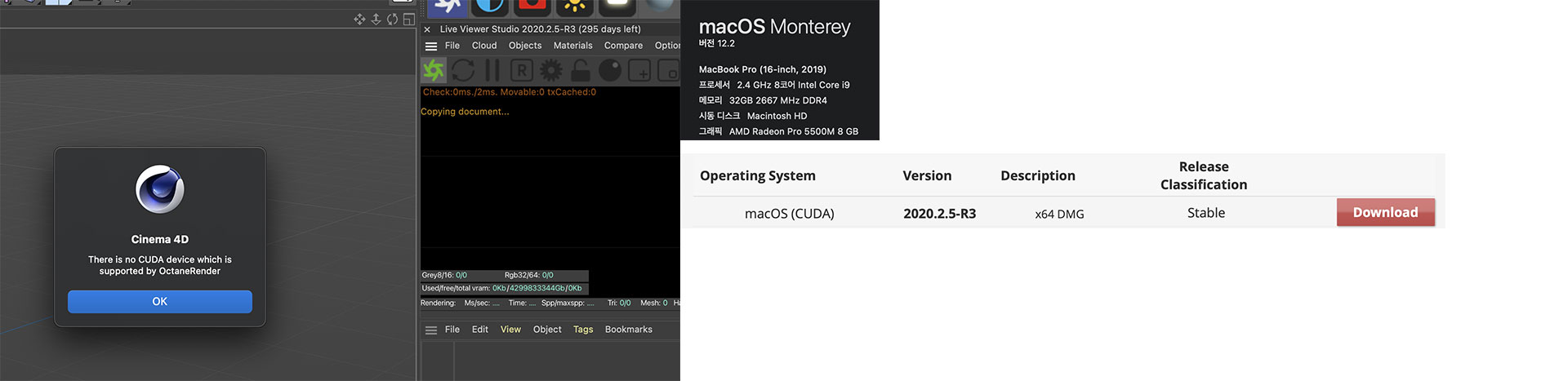Click the clay mode sphere icon
This screenshot has width=1568, height=381.
pos(610,70)
